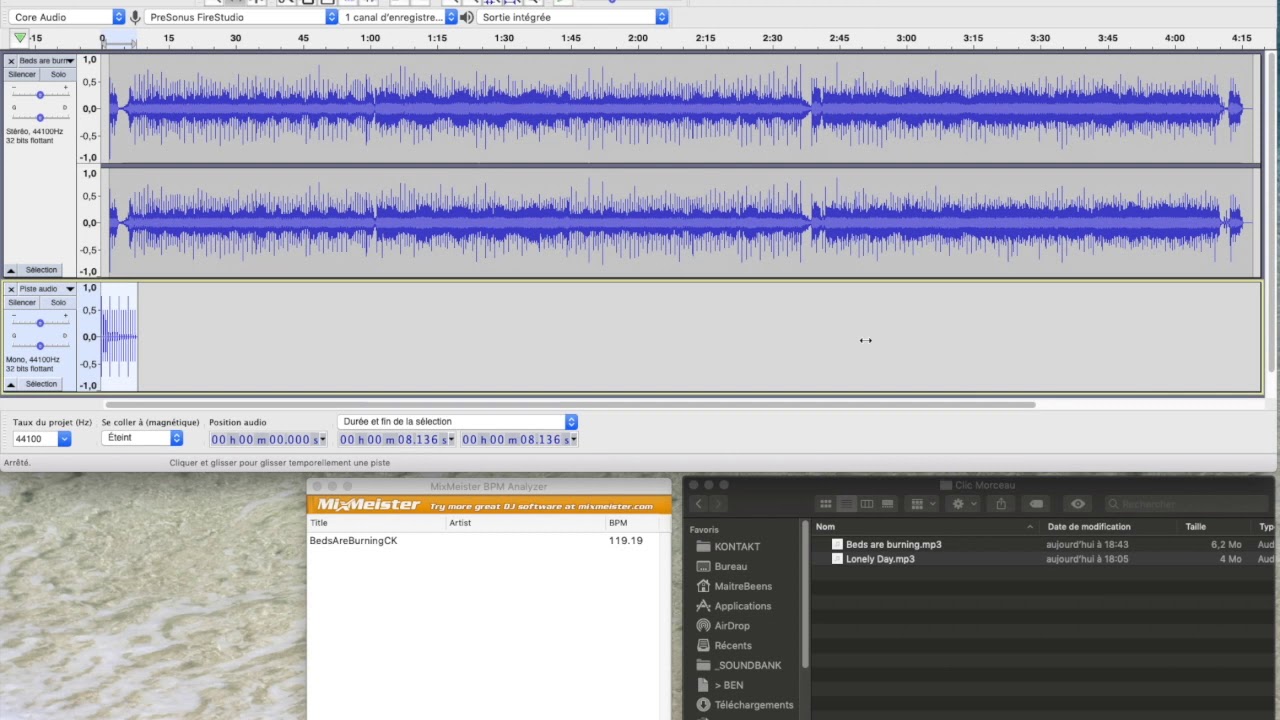Open the Piste audio track menu
Viewport: 1280px width, 720px height.
tap(46, 289)
